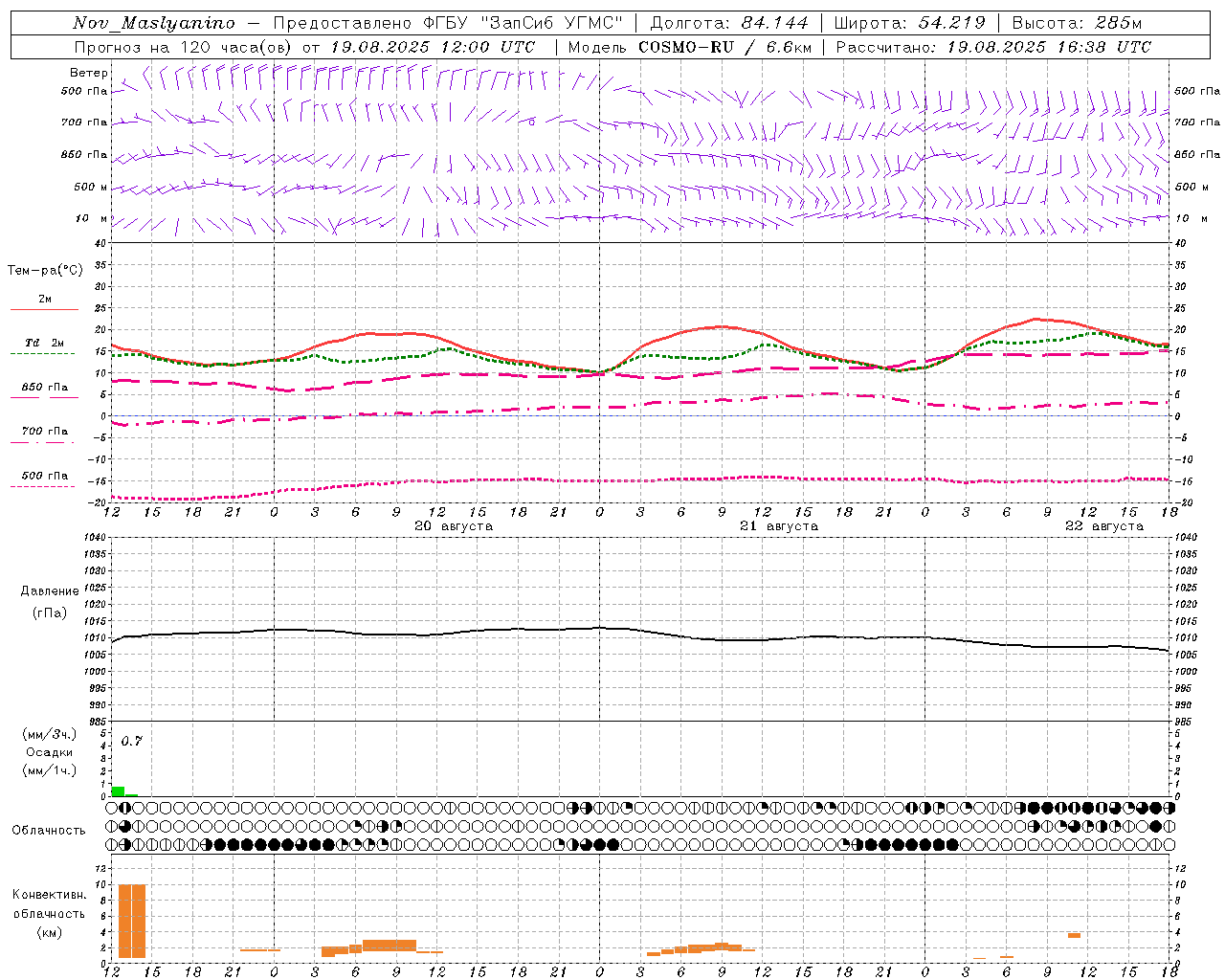Click the "Ветер" wind panel label
Viewport: 1225px width, 980px height.
pos(89,73)
